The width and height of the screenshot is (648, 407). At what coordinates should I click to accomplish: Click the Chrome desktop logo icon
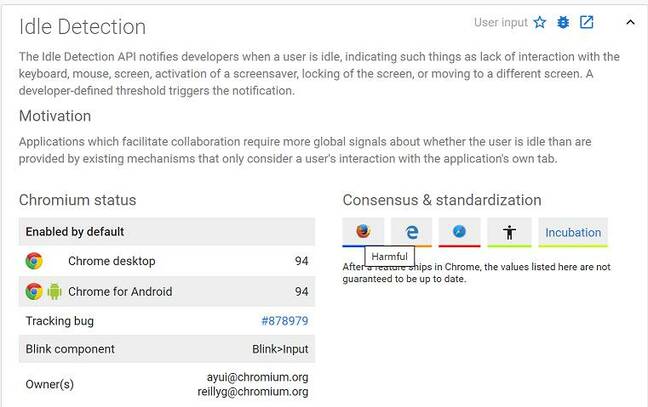pyautogui.click(x=34, y=261)
